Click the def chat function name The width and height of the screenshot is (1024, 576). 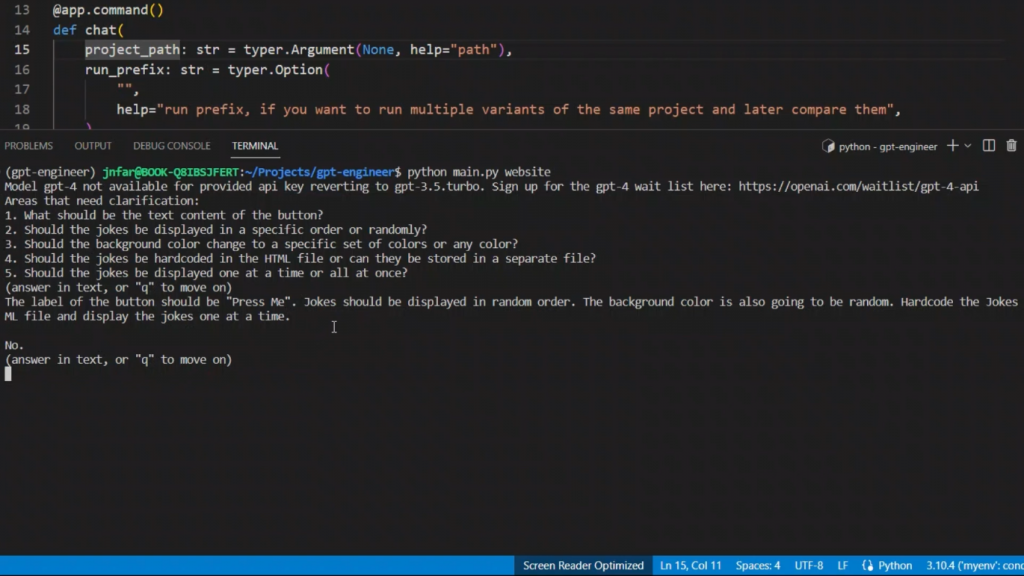click(100, 30)
